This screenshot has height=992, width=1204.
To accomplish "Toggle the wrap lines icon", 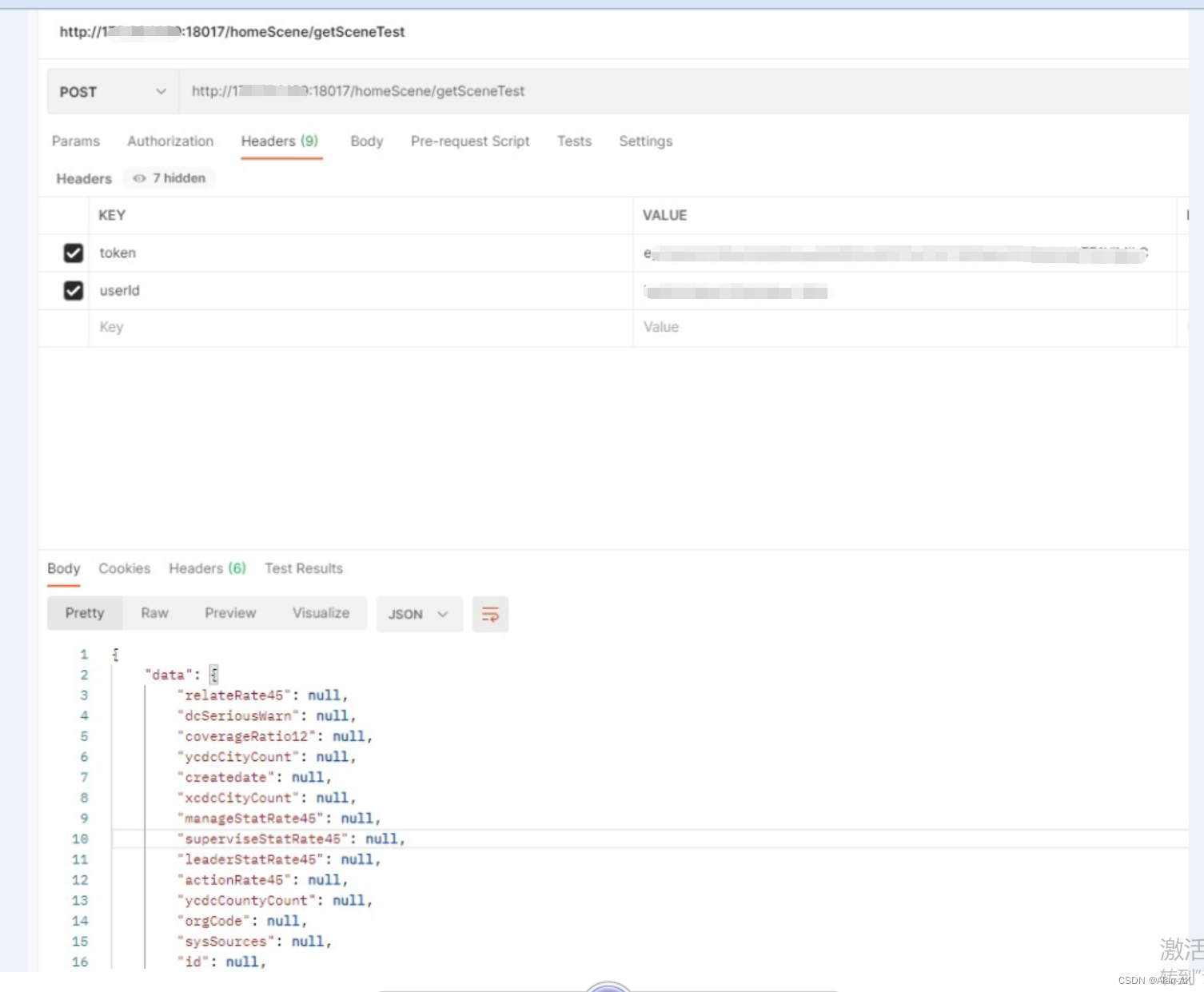I will click(490, 614).
